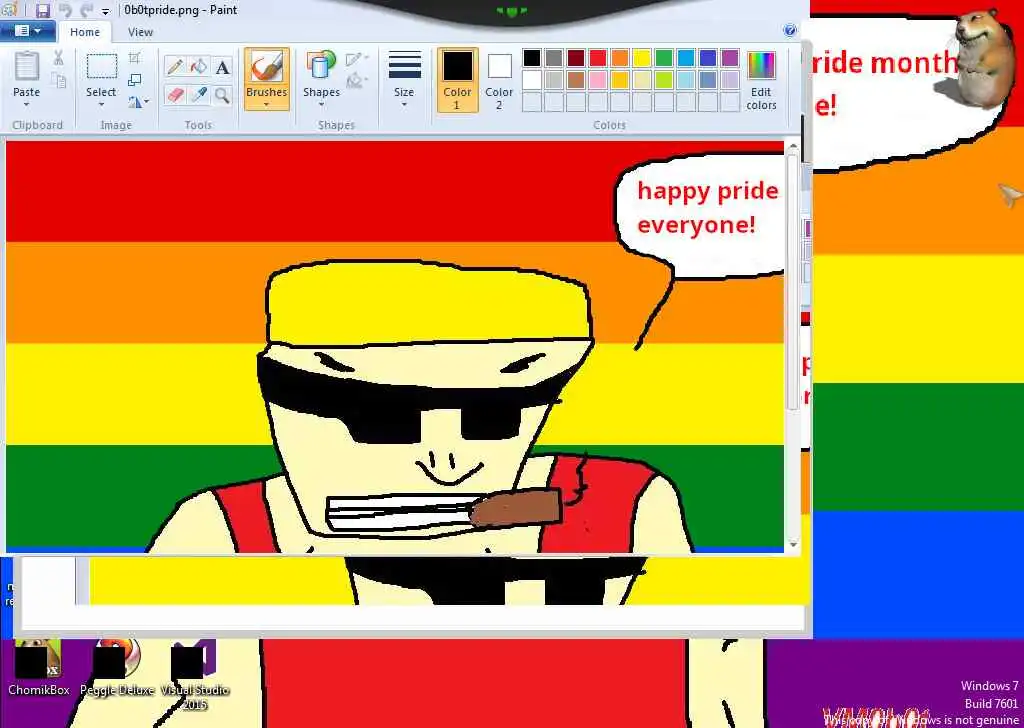
Task: Click the Resize icon in Image group
Action: click(135, 80)
